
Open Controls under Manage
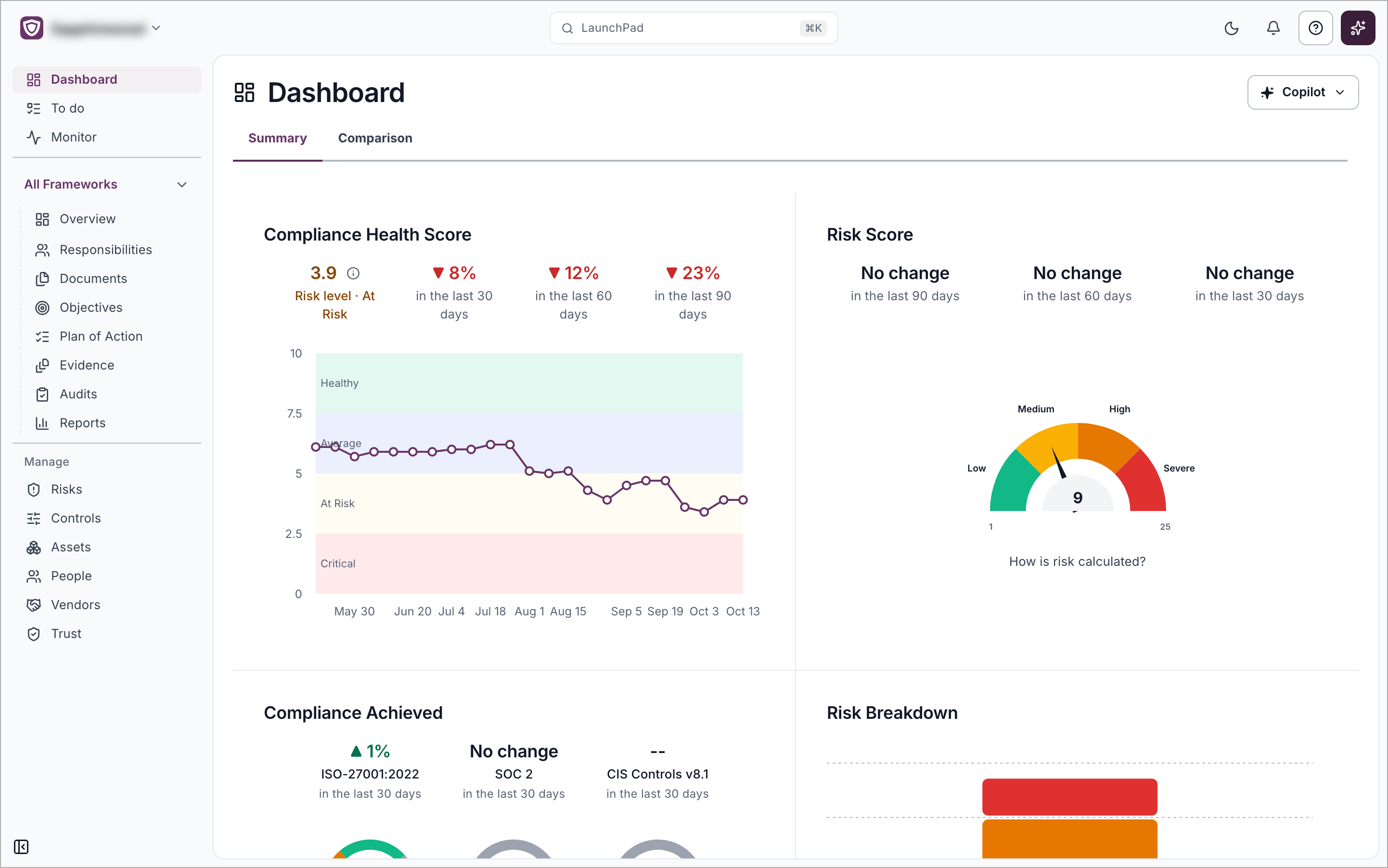click(x=107, y=518)
